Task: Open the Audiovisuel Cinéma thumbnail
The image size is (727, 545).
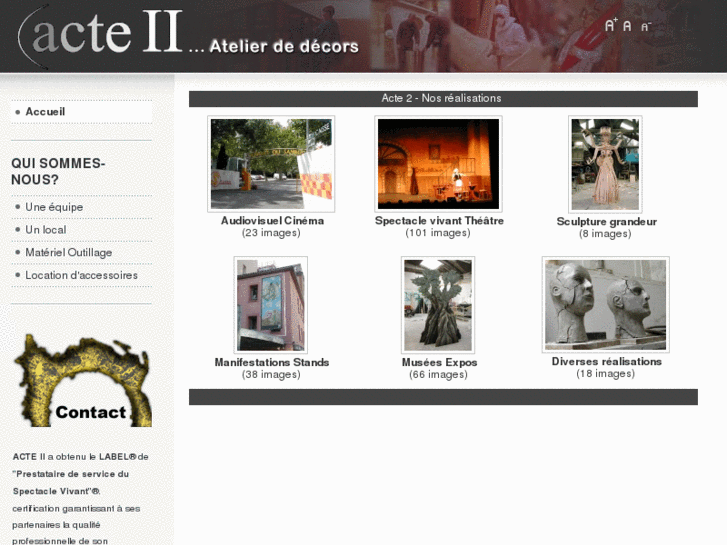Action: click(x=271, y=164)
